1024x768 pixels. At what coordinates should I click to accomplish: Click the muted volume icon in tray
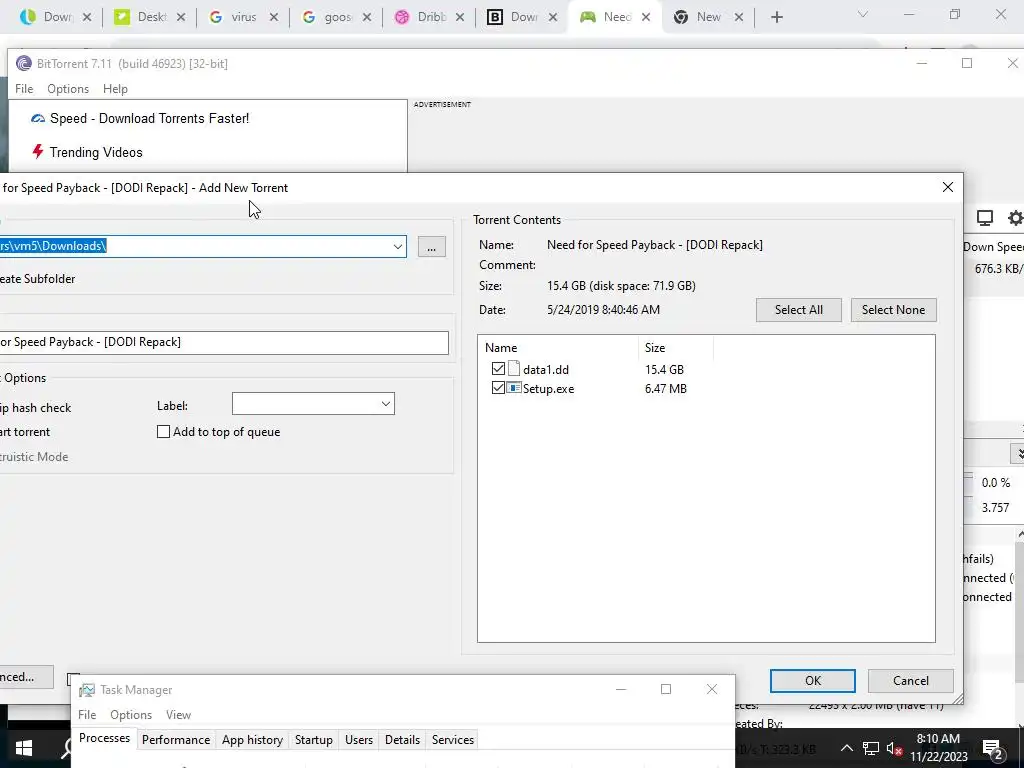point(895,748)
